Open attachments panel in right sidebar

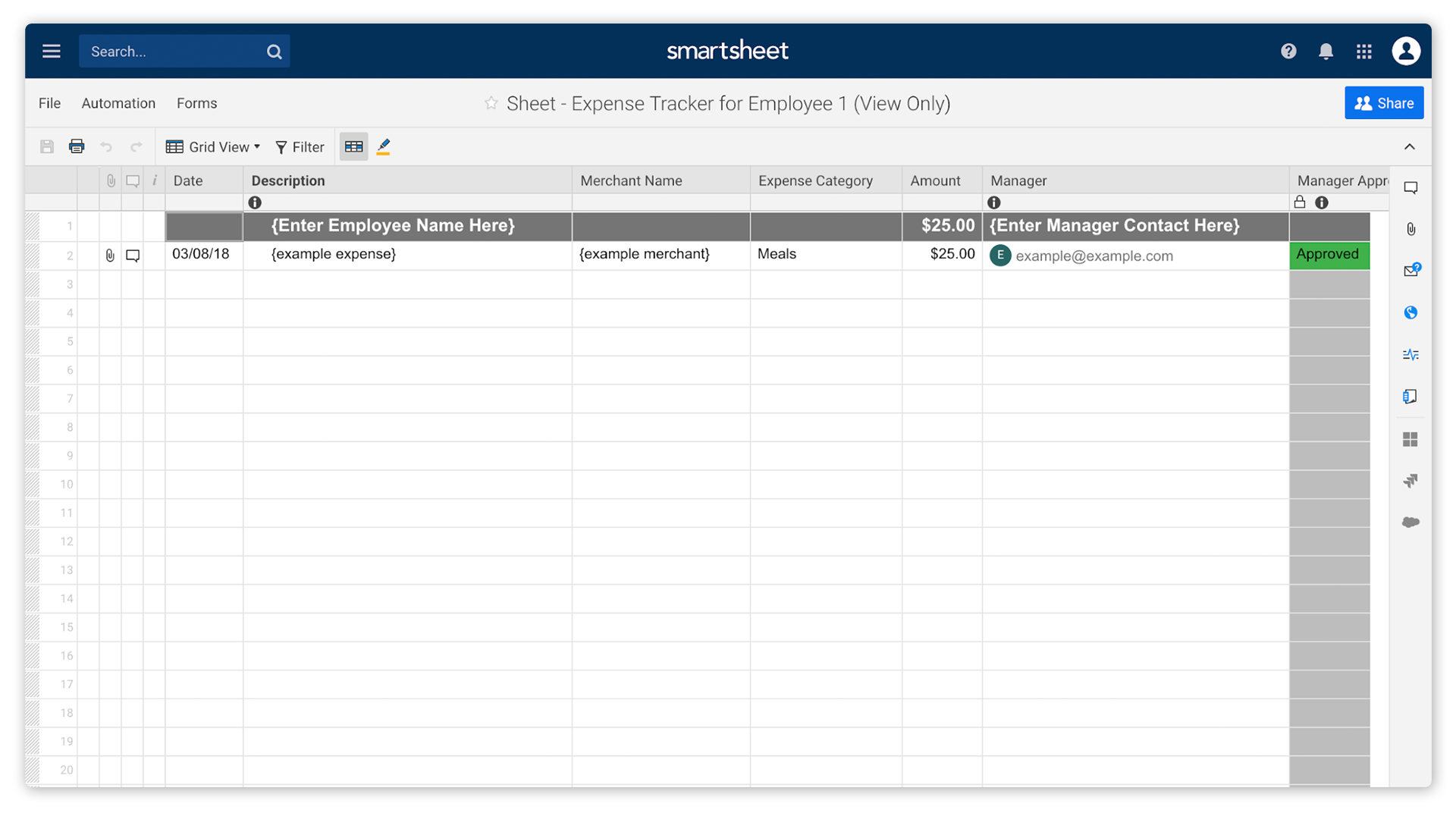click(1410, 229)
